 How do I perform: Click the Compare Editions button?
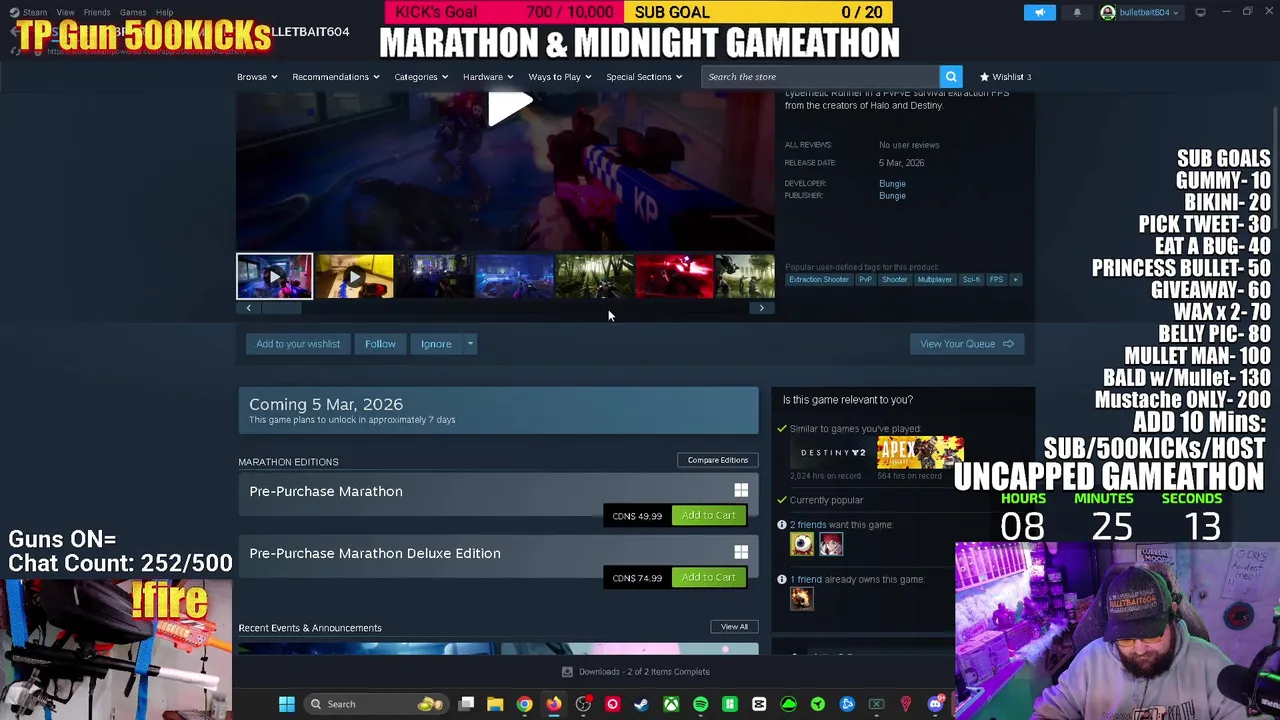(718, 460)
